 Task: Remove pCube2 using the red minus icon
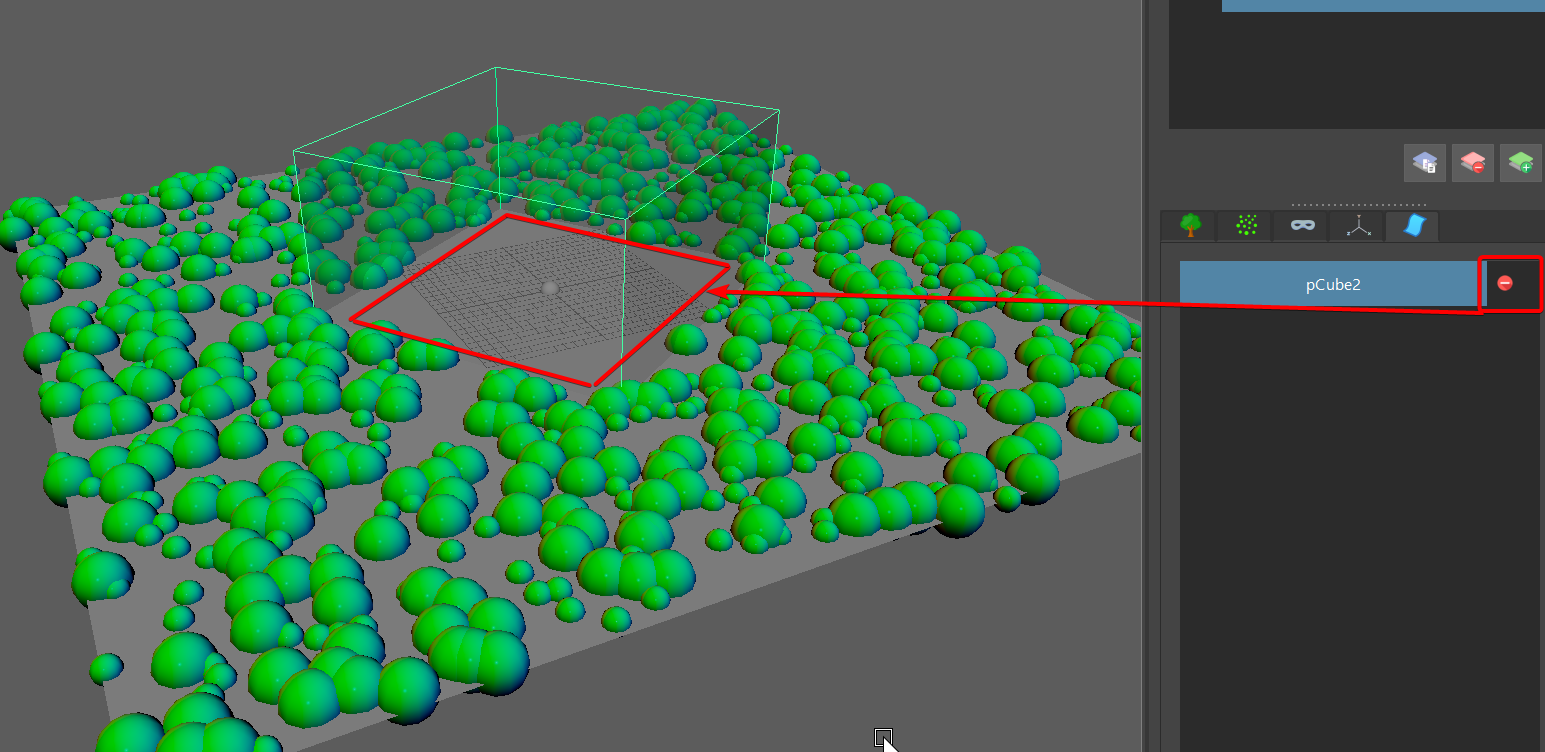[1505, 284]
